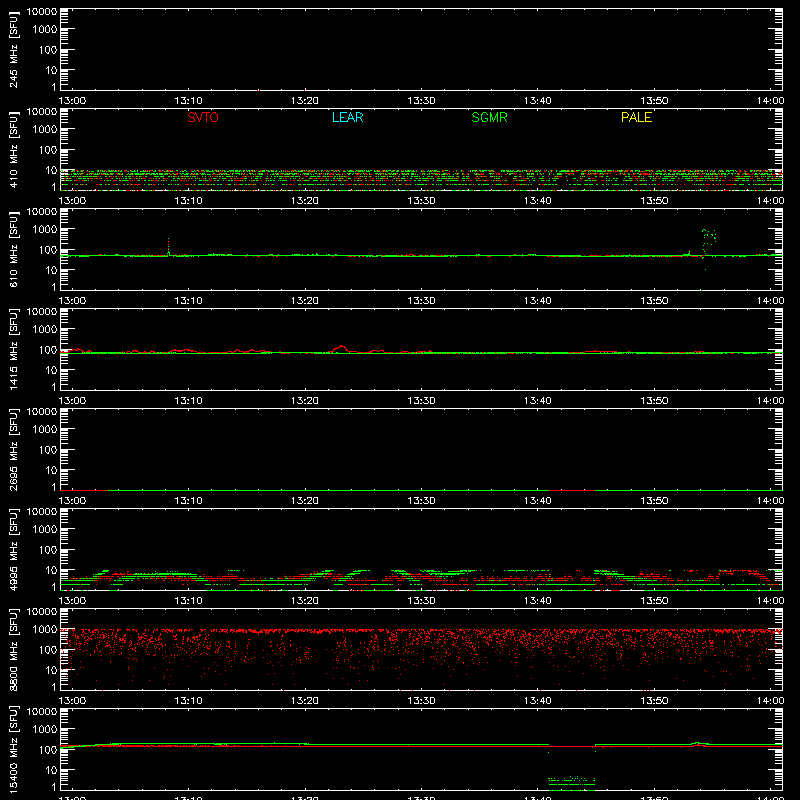Click the 13:30 tick label under 1415 MHz panel
The height and width of the screenshot is (800, 800).
(x=421, y=401)
